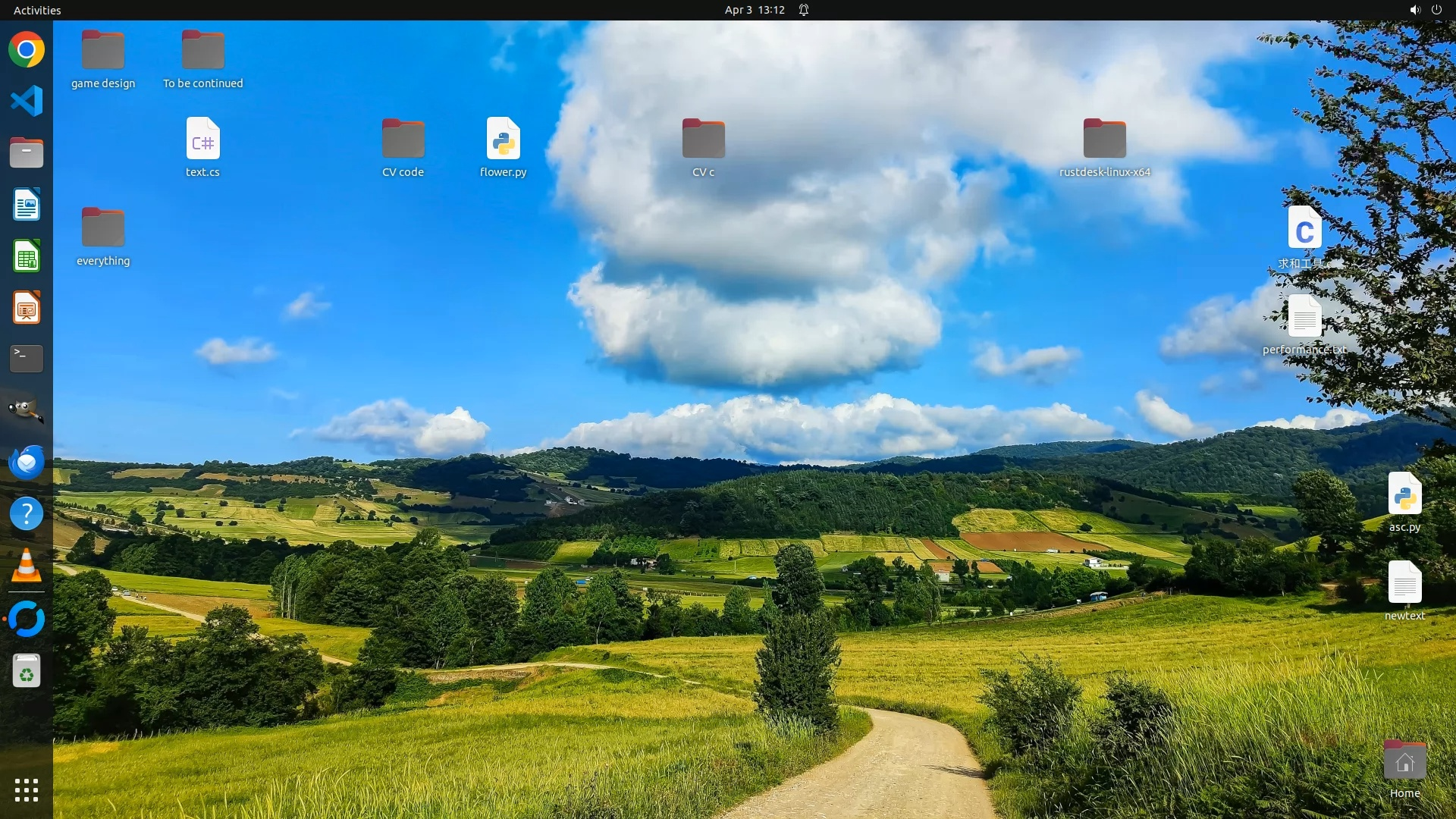The image size is (1456, 819).
Task: Select the Home folder on desktop
Action: point(1404,761)
